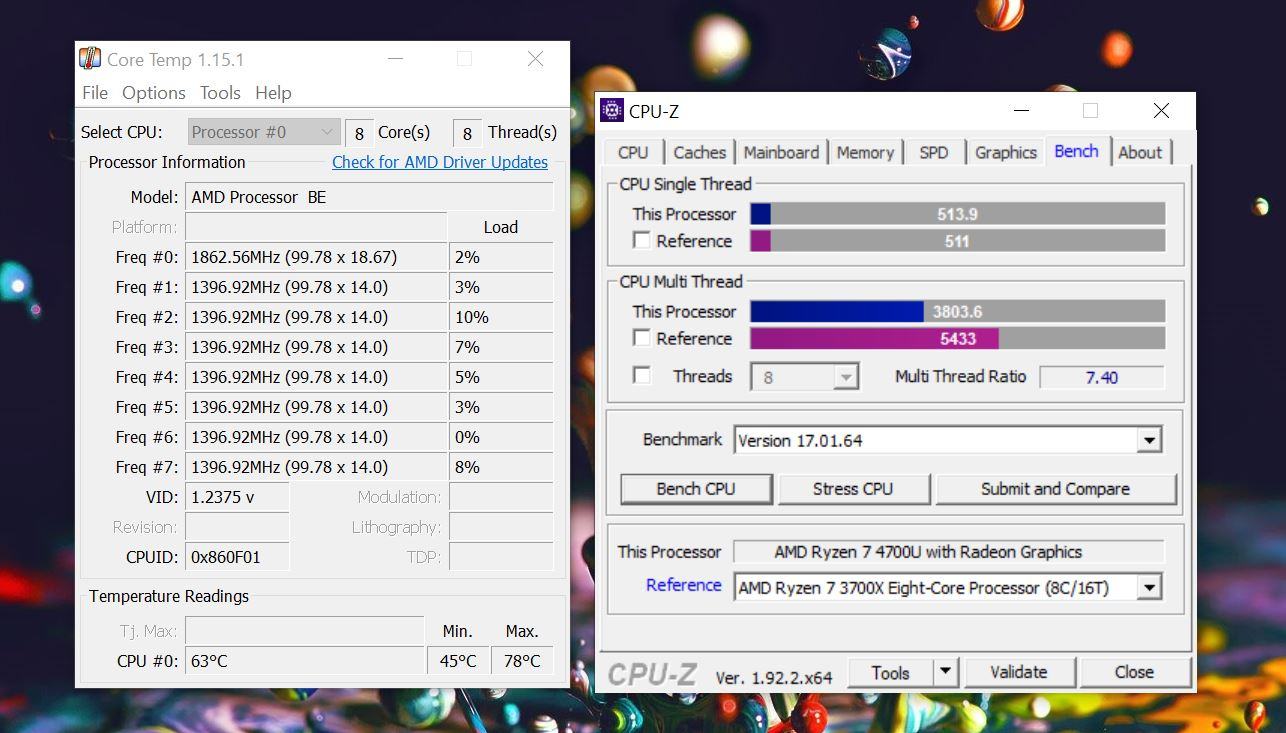
Task: Switch to the Caches tab
Action: [699, 152]
